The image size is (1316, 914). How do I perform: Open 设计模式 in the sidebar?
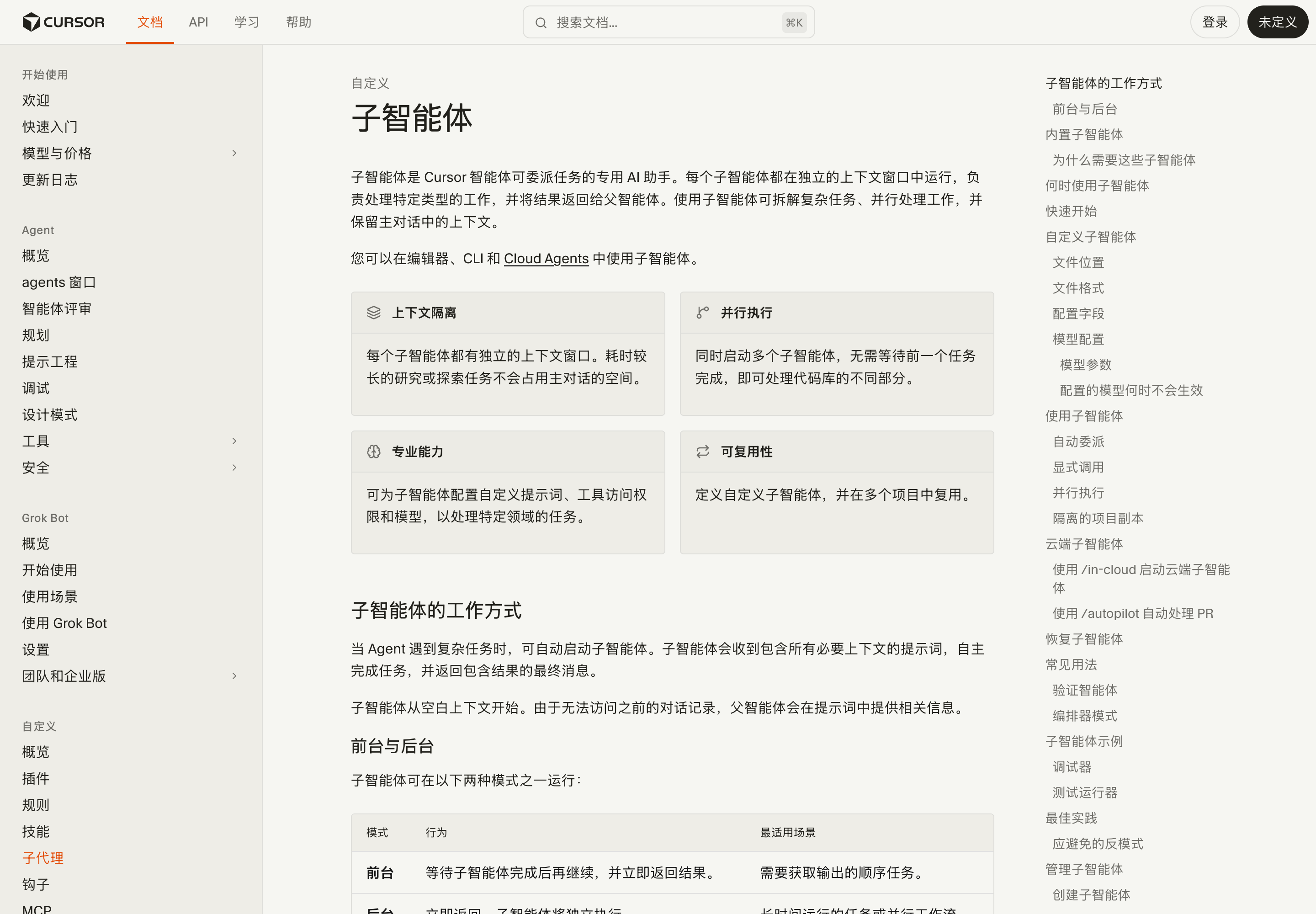pyautogui.click(x=50, y=415)
